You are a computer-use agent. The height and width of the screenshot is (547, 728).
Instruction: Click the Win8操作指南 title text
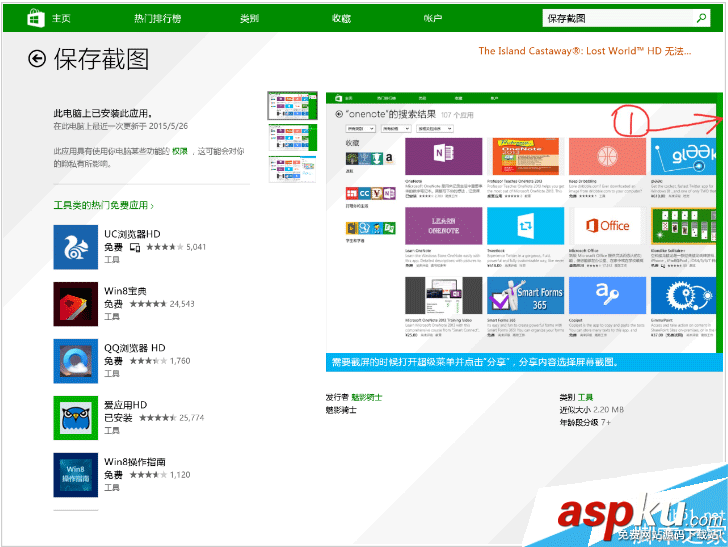point(135,462)
